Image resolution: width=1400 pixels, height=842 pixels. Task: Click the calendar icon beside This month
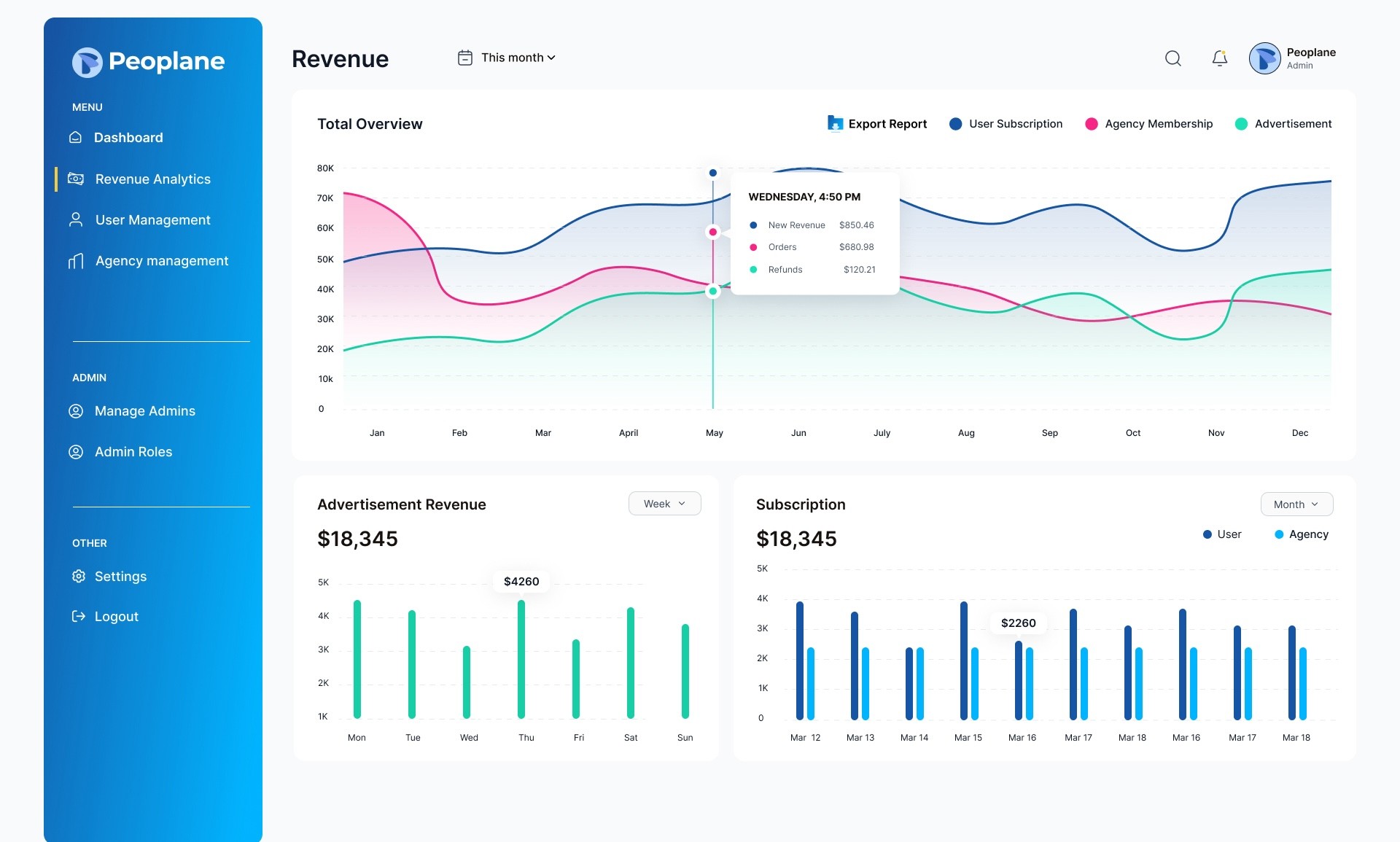pyautogui.click(x=464, y=58)
